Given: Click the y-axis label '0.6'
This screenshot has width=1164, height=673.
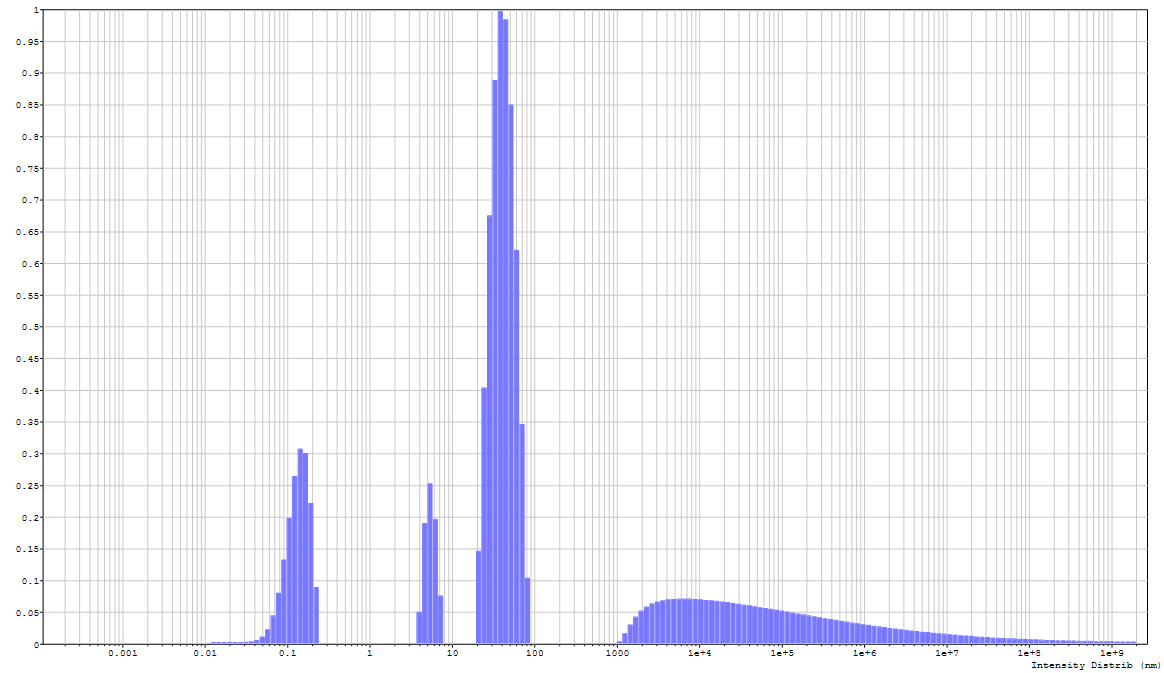Looking at the screenshot, I should click(x=30, y=264).
